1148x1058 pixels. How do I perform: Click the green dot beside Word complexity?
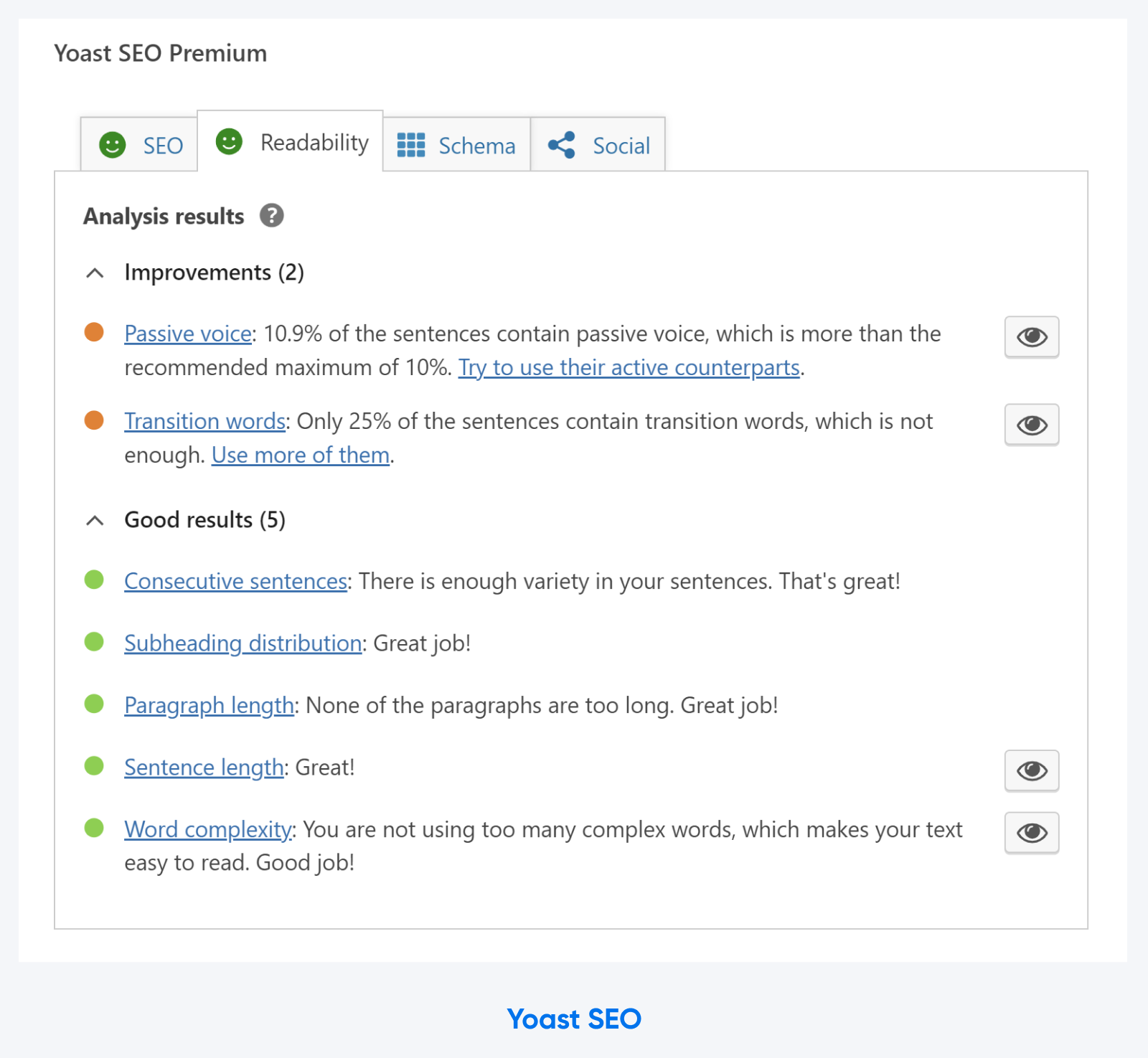pyautogui.click(x=94, y=829)
